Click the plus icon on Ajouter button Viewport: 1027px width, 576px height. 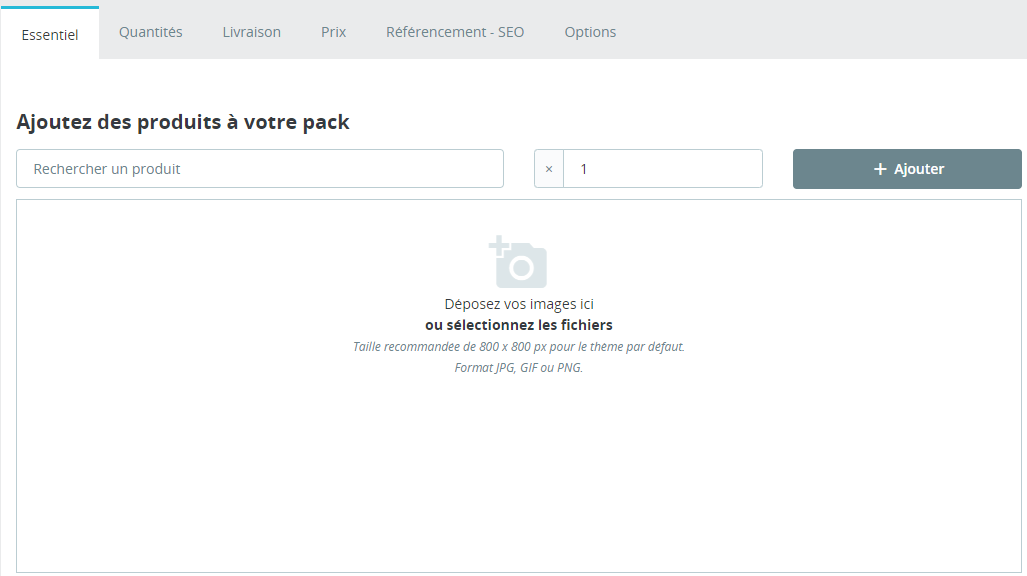point(880,169)
